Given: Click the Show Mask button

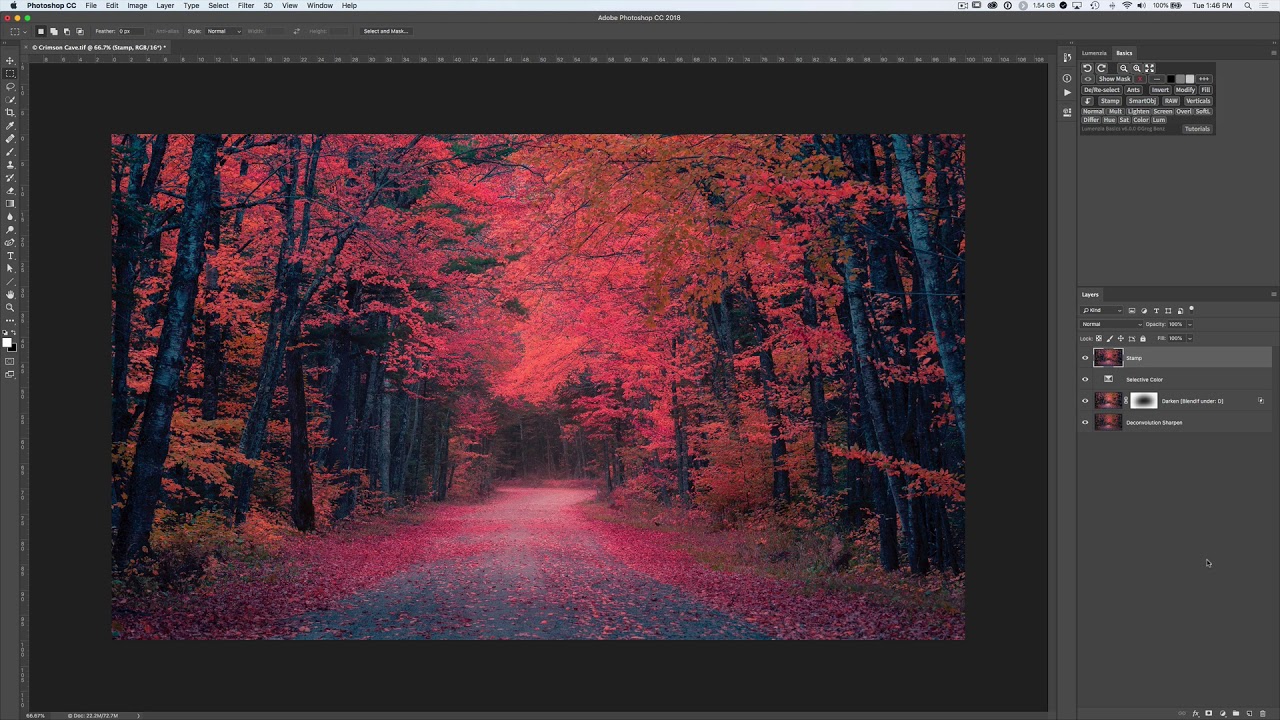Looking at the screenshot, I should point(1115,79).
